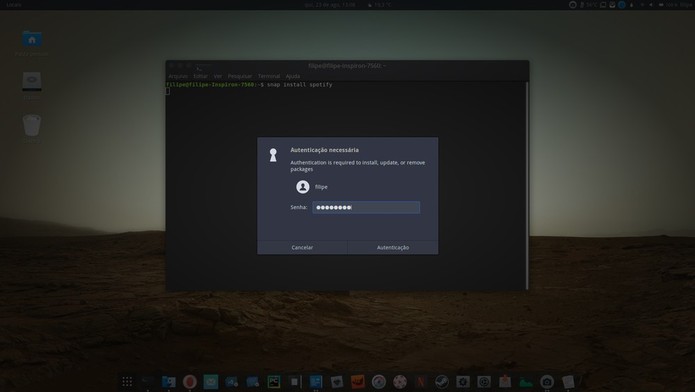Open the file manager icon in the dock
Screen dimensions: 695x392
tap(168, 381)
